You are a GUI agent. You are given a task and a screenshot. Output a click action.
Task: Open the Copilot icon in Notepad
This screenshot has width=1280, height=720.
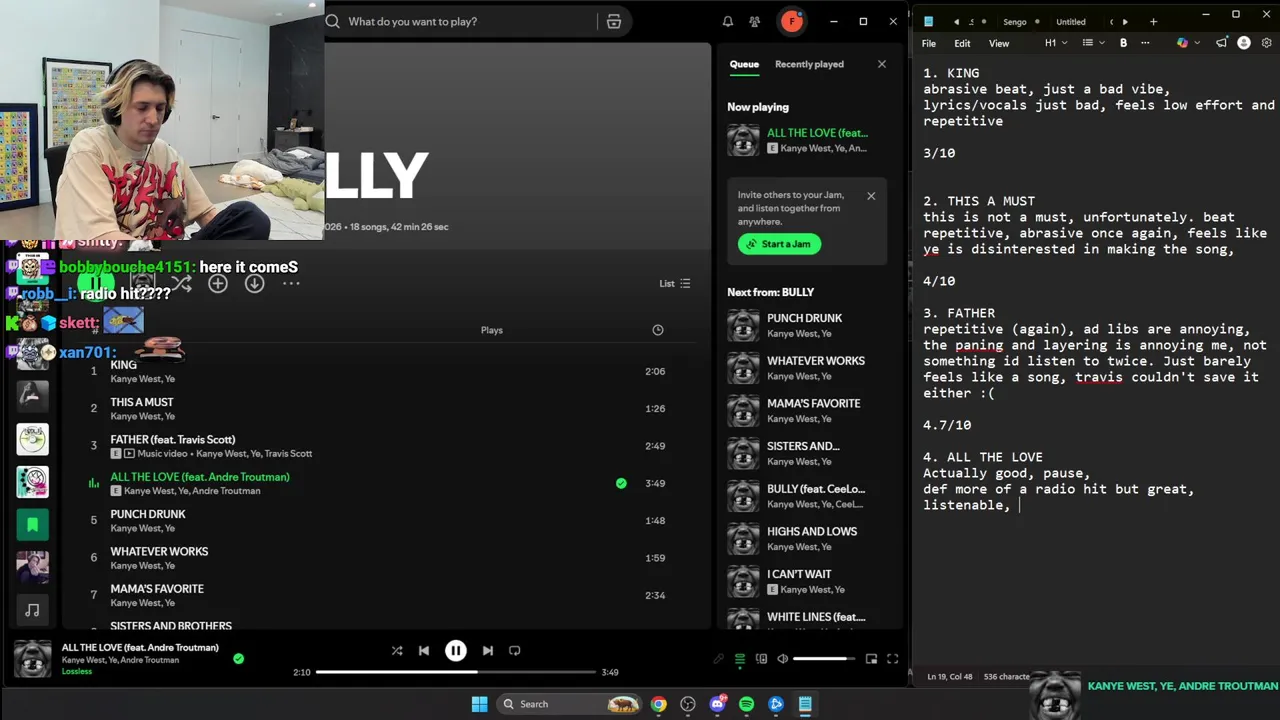coord(1182,43)
